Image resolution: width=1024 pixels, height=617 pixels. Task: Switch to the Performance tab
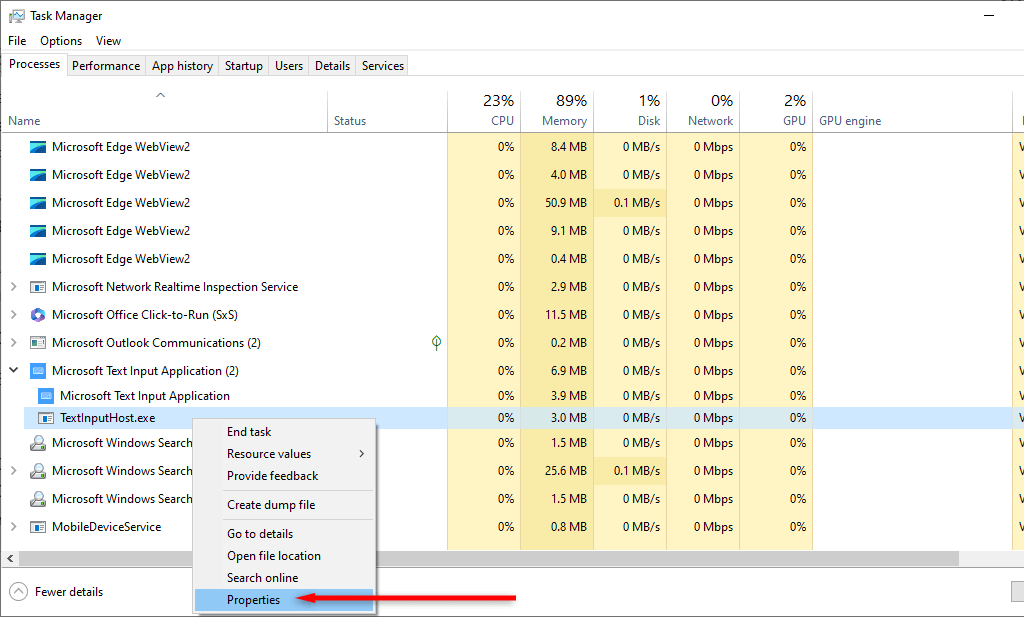coord(106,66)
